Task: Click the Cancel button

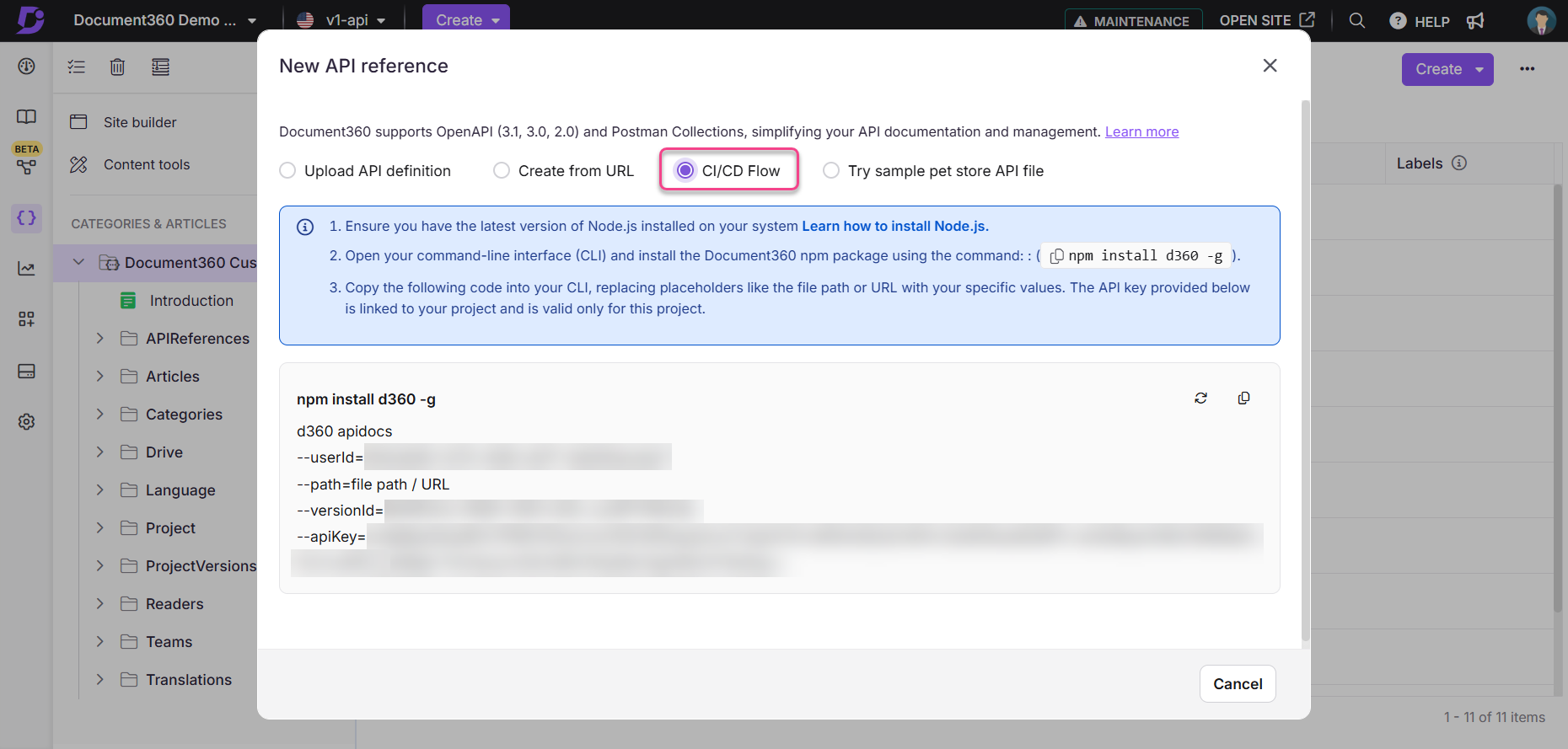Action: (x=1238, y=684)
